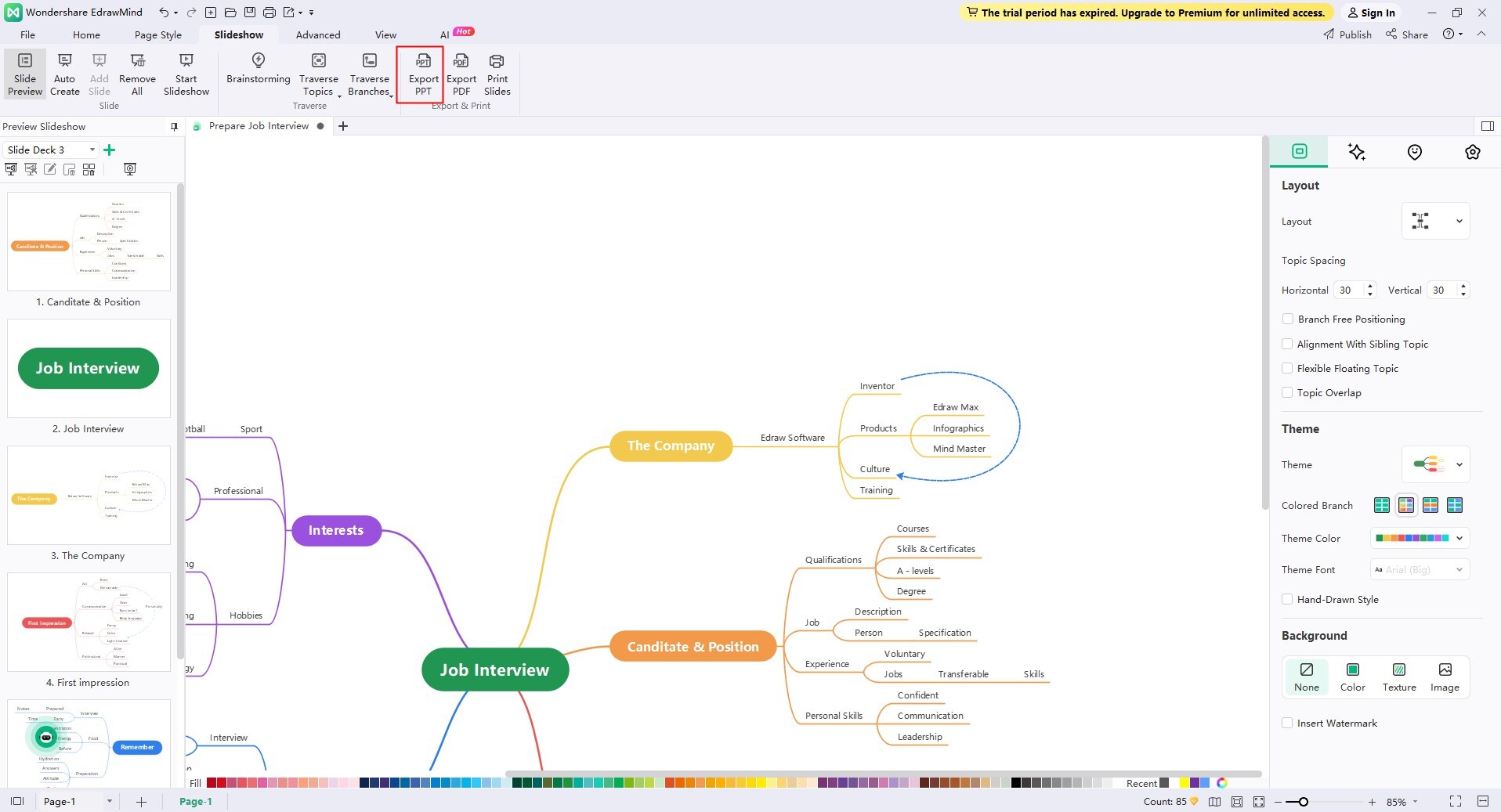Click Export PDF in the ribbon
Screen dimensions: 1501x812
(461, 74)
